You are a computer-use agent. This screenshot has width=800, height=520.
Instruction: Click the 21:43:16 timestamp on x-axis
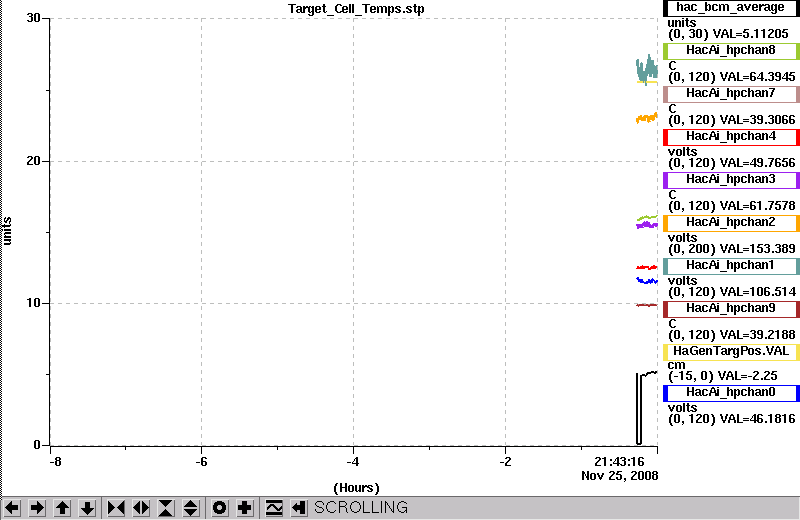619,462
